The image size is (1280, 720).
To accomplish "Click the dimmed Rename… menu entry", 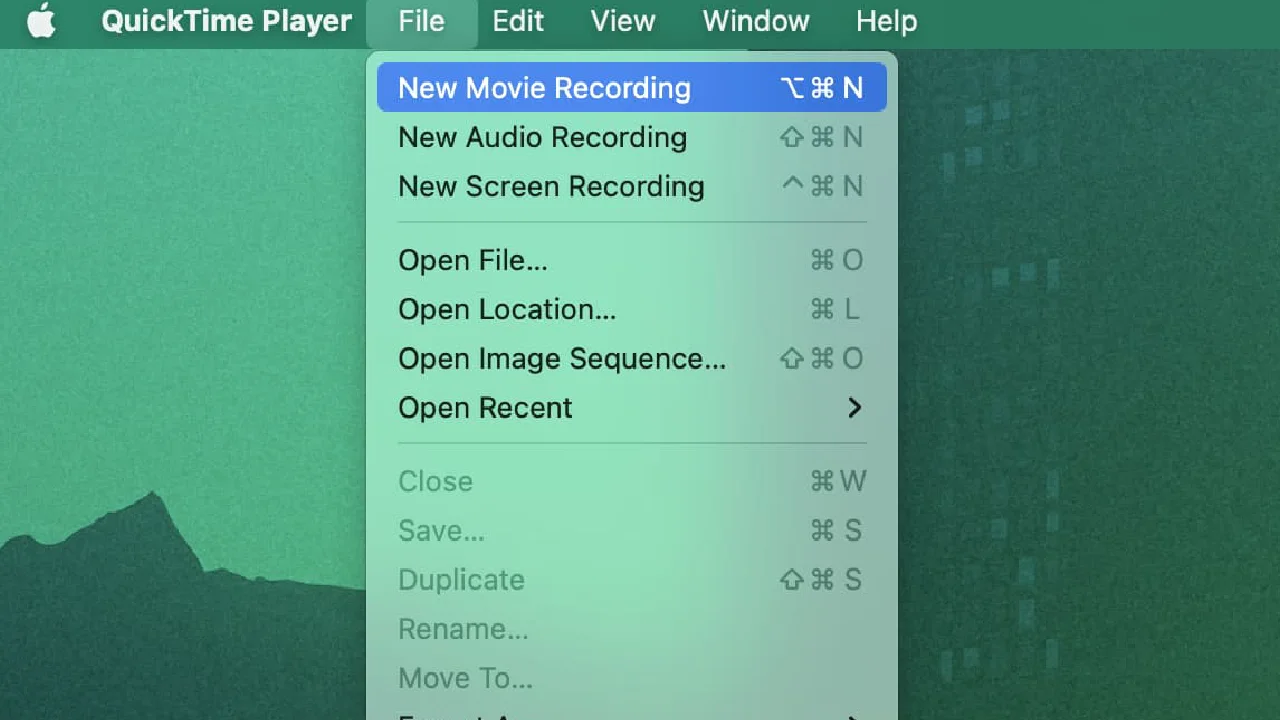I will pos(632,628).
